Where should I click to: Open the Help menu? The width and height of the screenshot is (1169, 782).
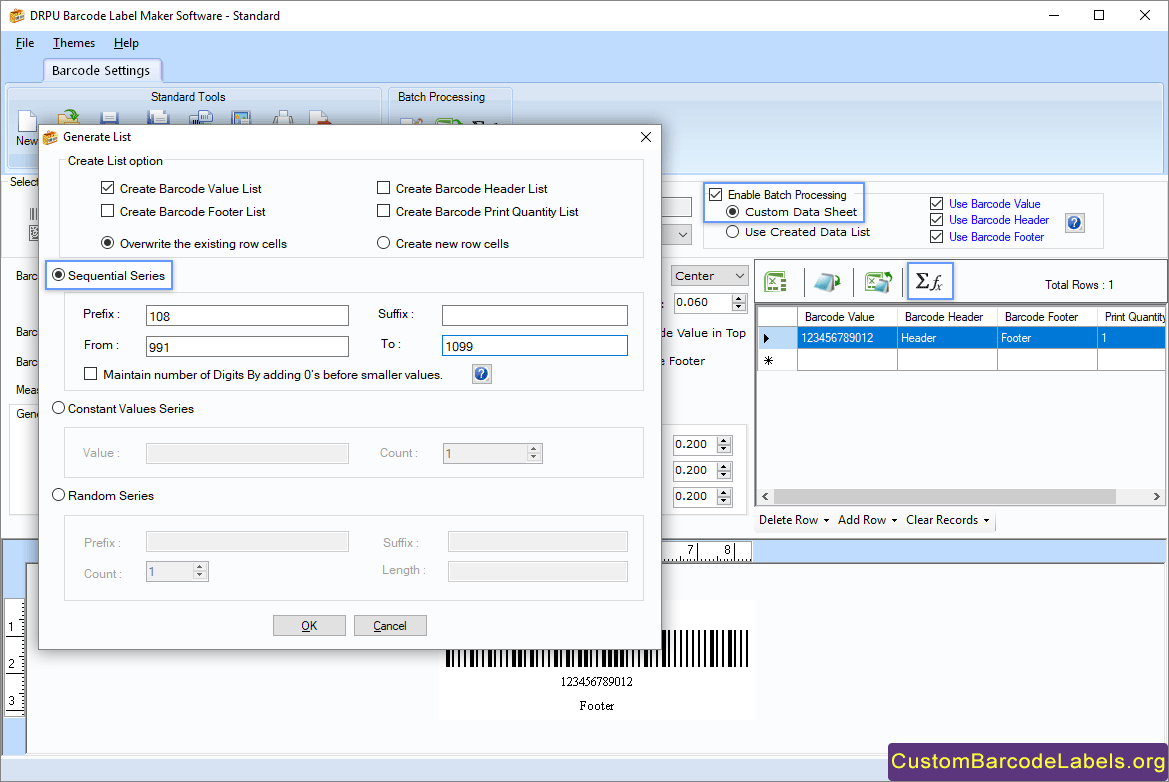[x=126, y=43]
